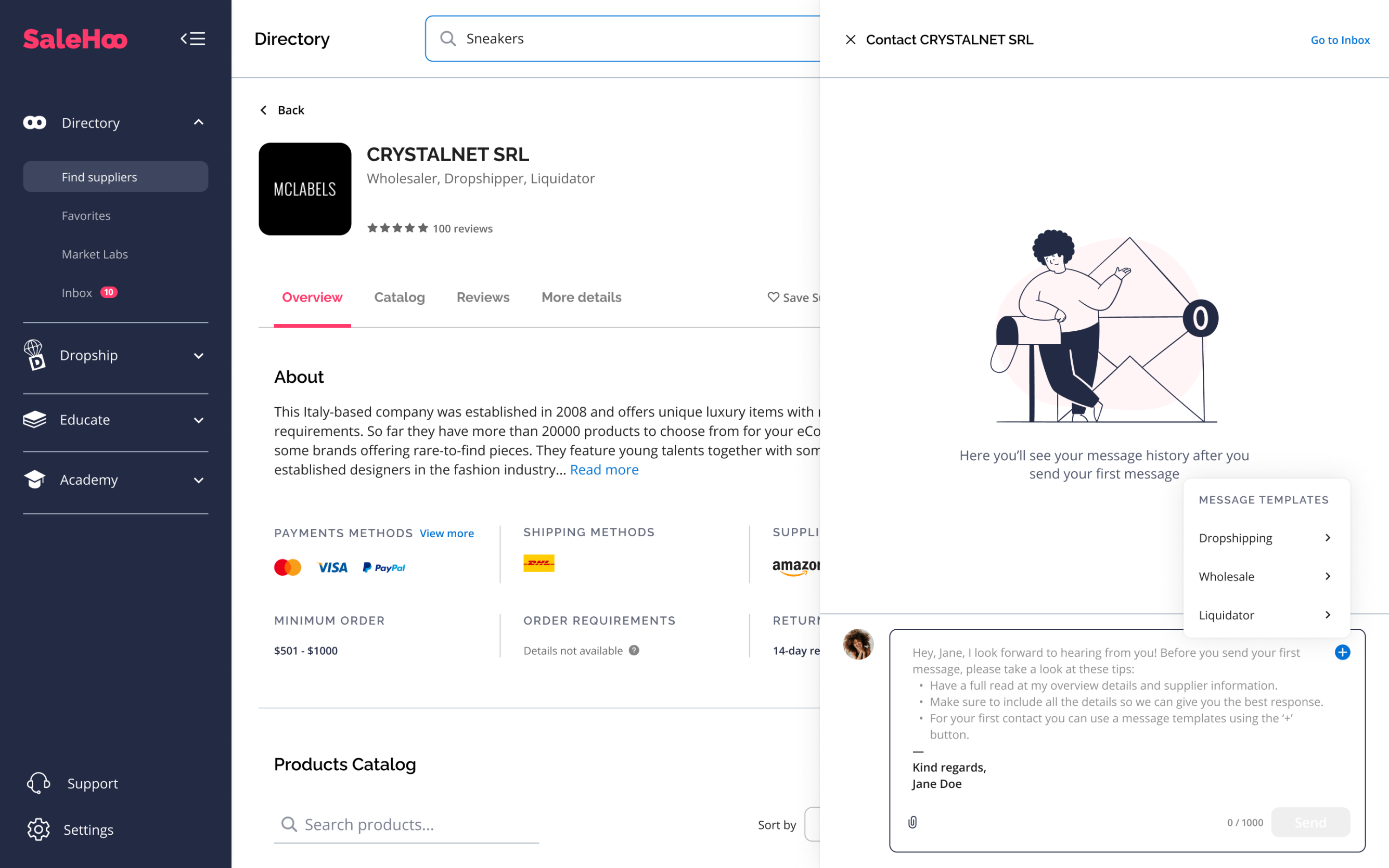Click the Search products input field

click(419, 824)
